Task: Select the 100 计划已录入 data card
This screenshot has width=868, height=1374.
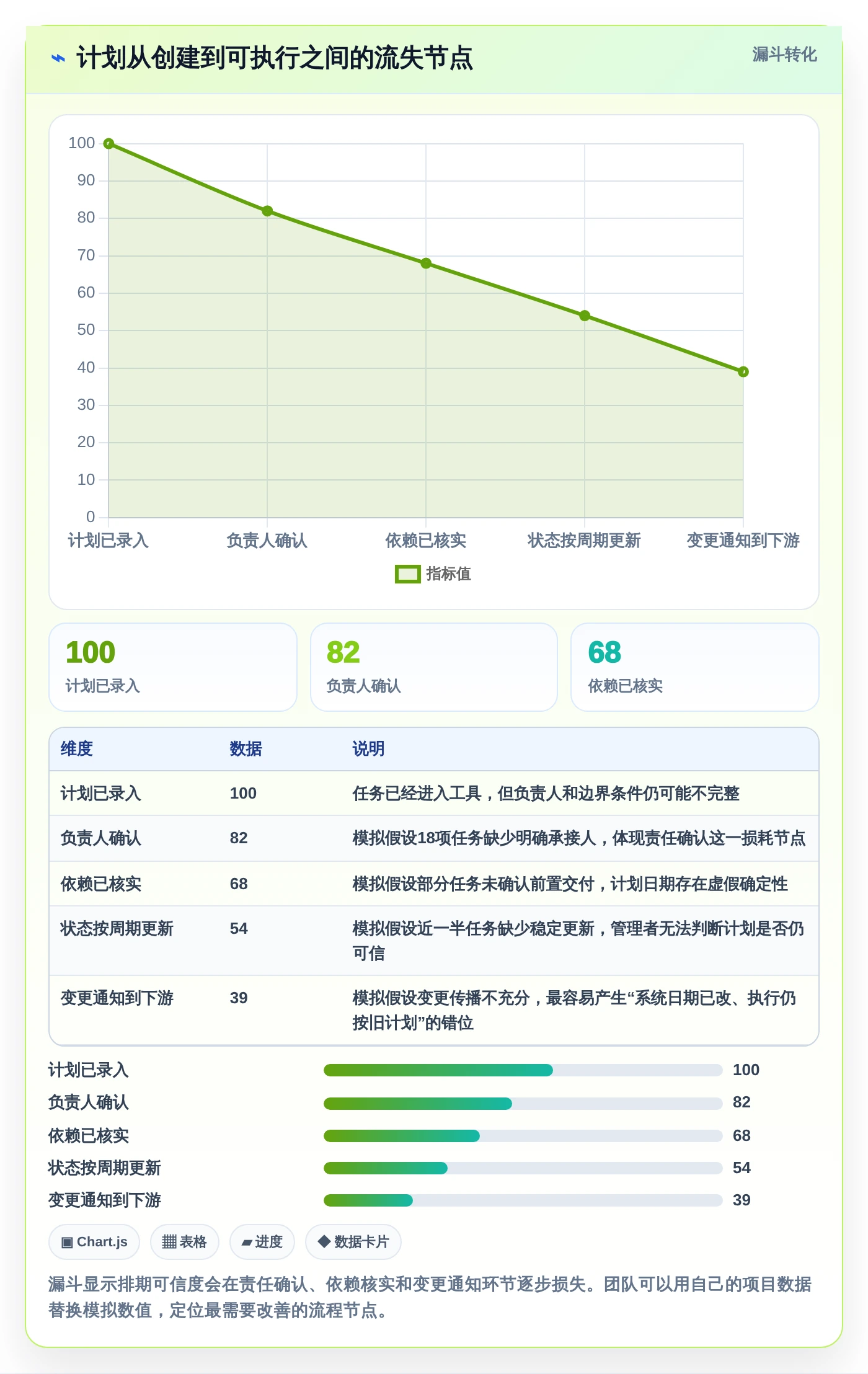Action: pos(173,667)
